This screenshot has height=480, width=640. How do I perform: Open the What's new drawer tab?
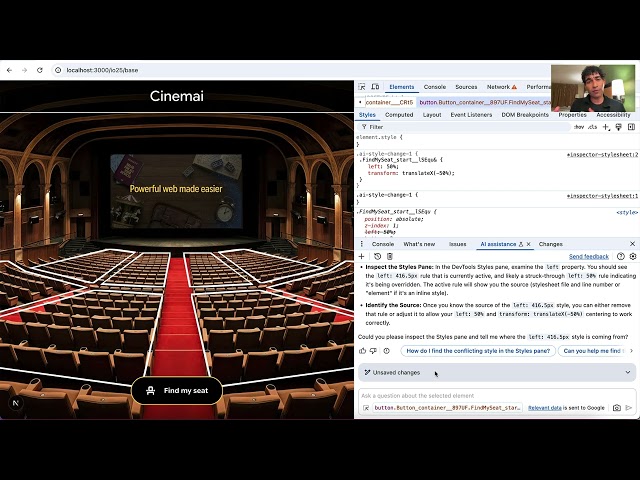[419, 244]
